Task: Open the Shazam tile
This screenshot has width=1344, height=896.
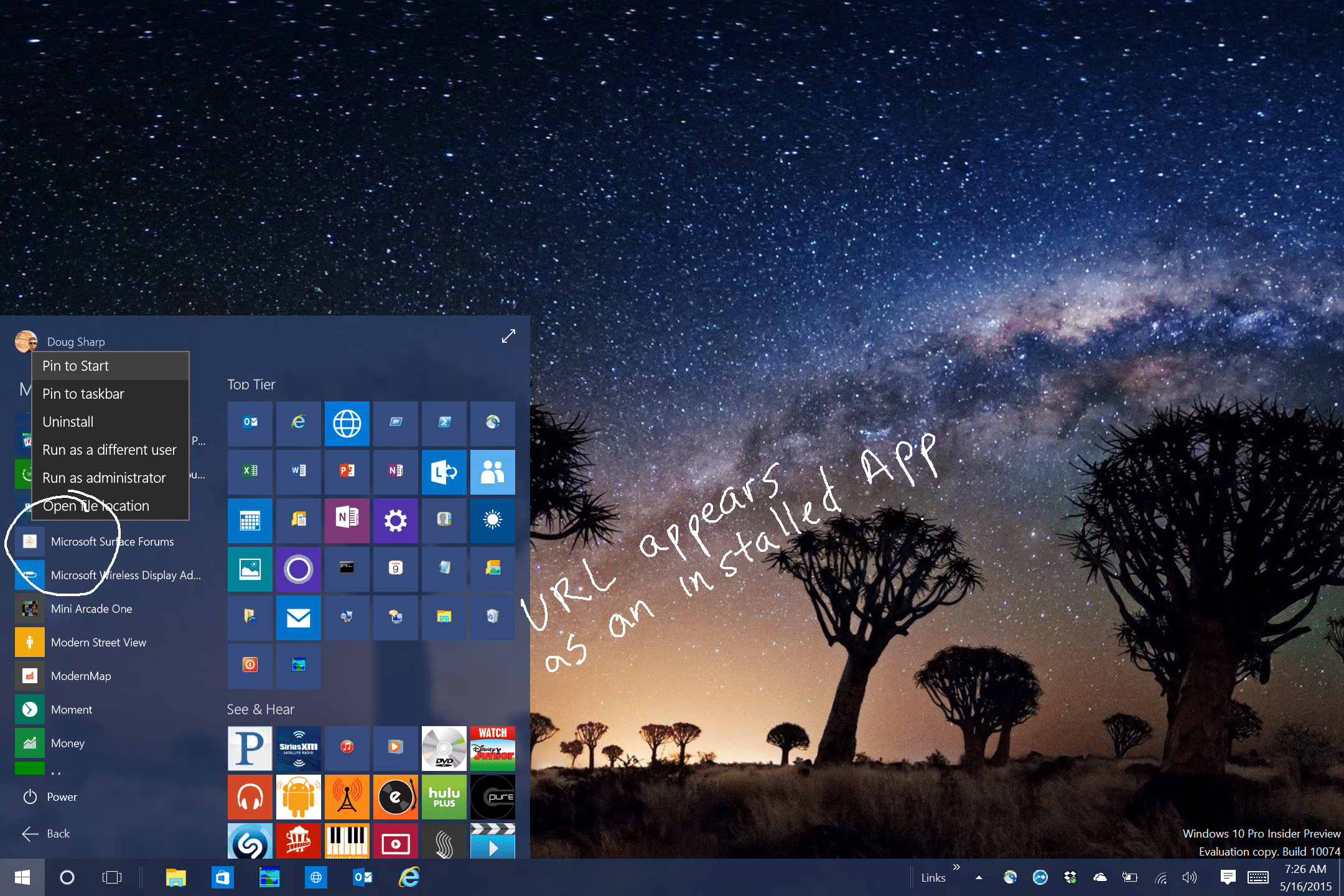Action: 250,841
